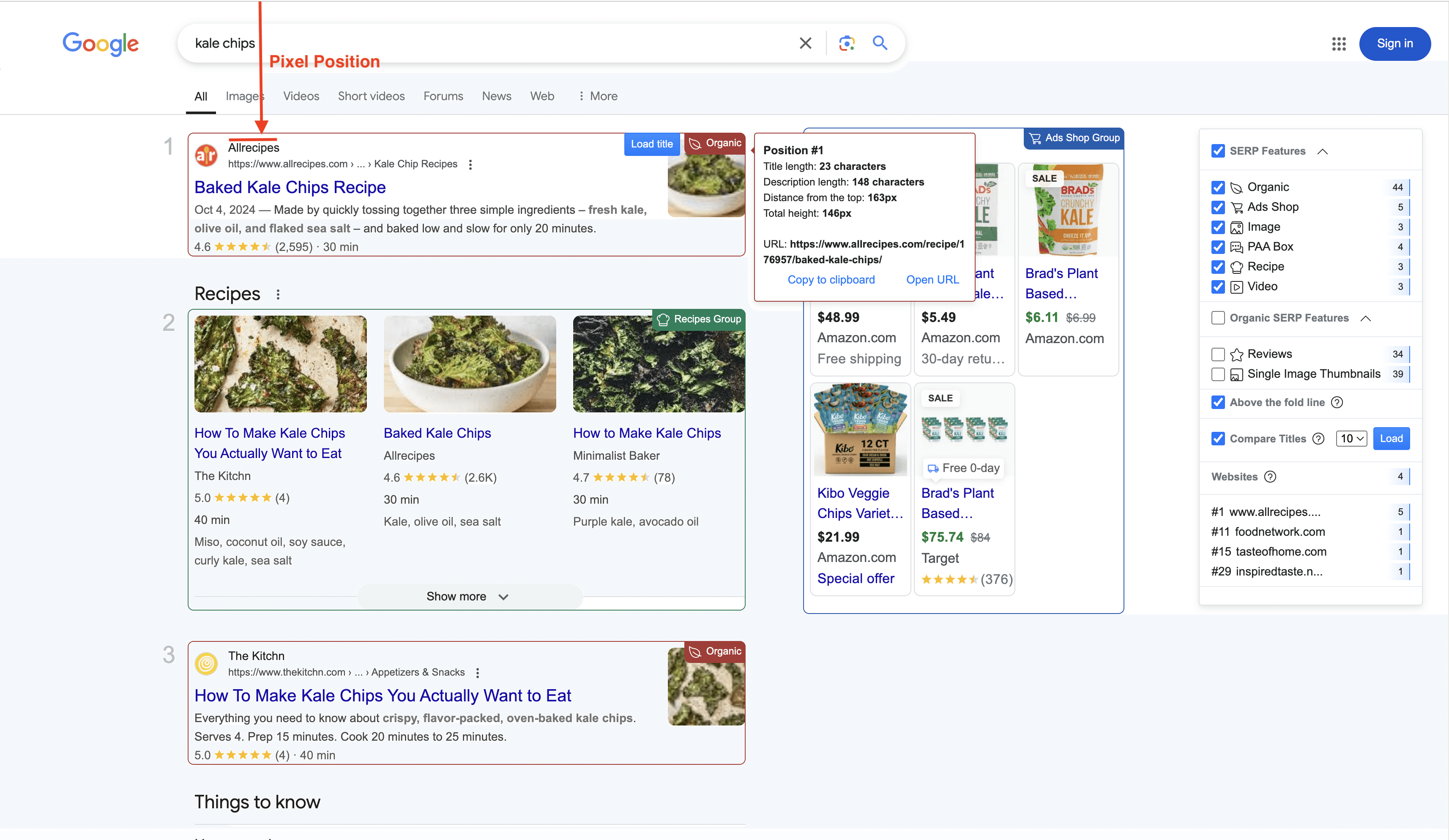Open the More search filters menu

598,96
